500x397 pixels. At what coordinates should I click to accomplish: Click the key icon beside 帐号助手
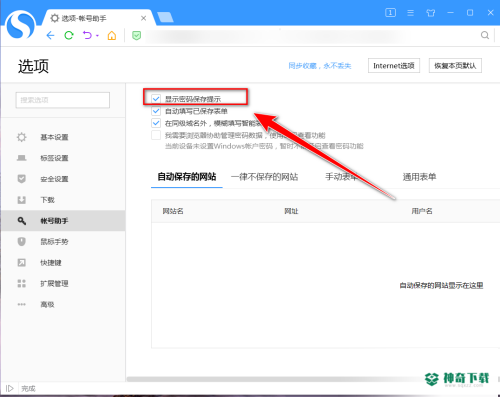[x=22, y=221]
